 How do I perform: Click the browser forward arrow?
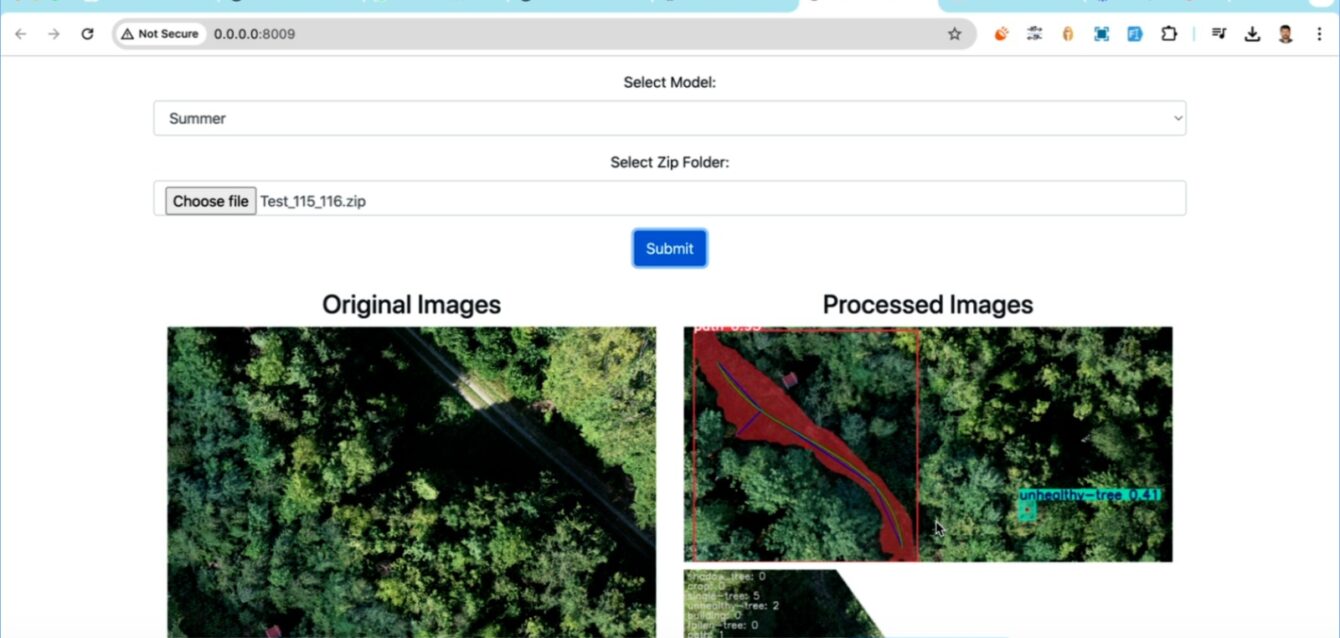pos(54,34)
